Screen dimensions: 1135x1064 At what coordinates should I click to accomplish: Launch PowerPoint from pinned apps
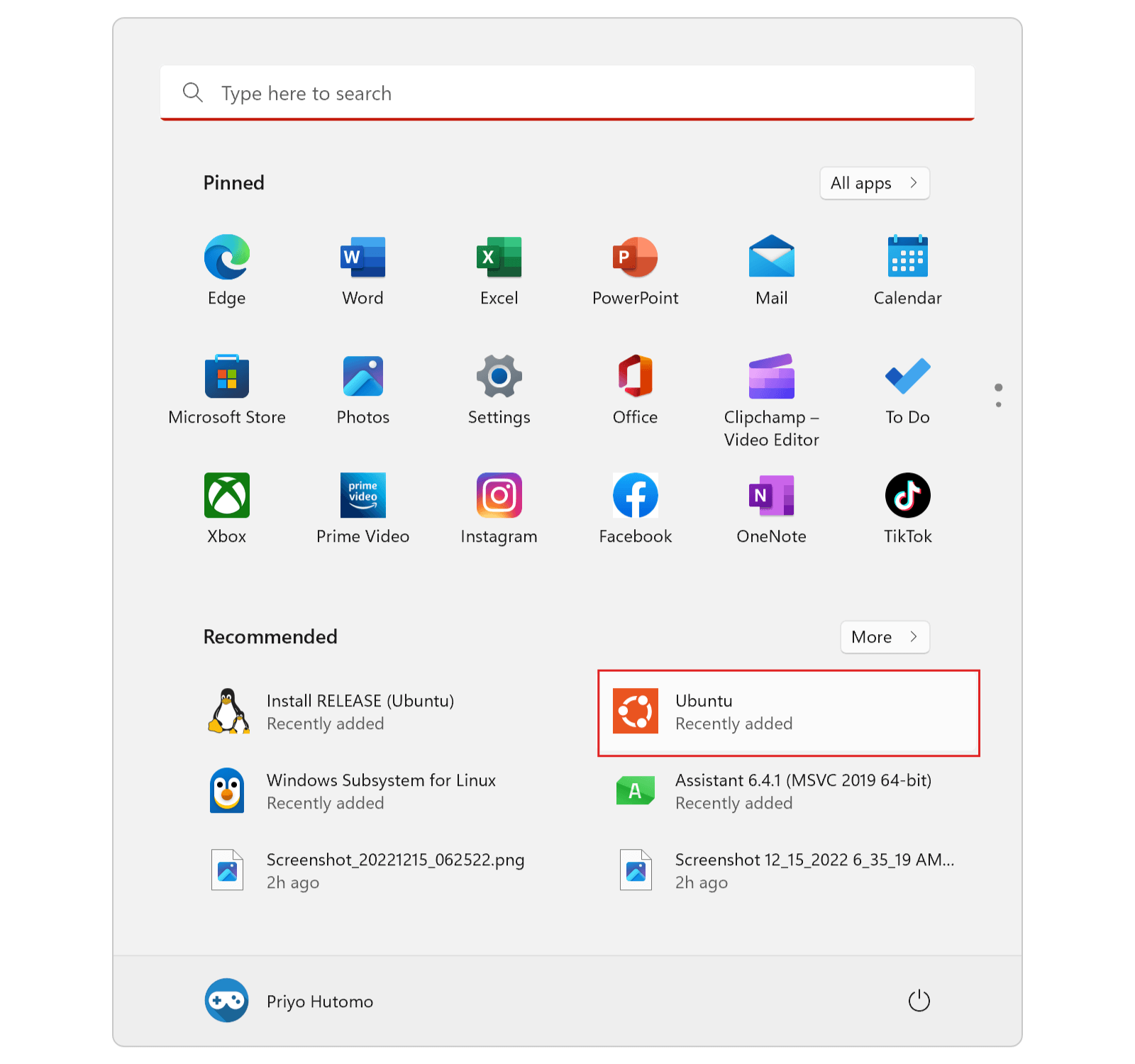point(636,270)
